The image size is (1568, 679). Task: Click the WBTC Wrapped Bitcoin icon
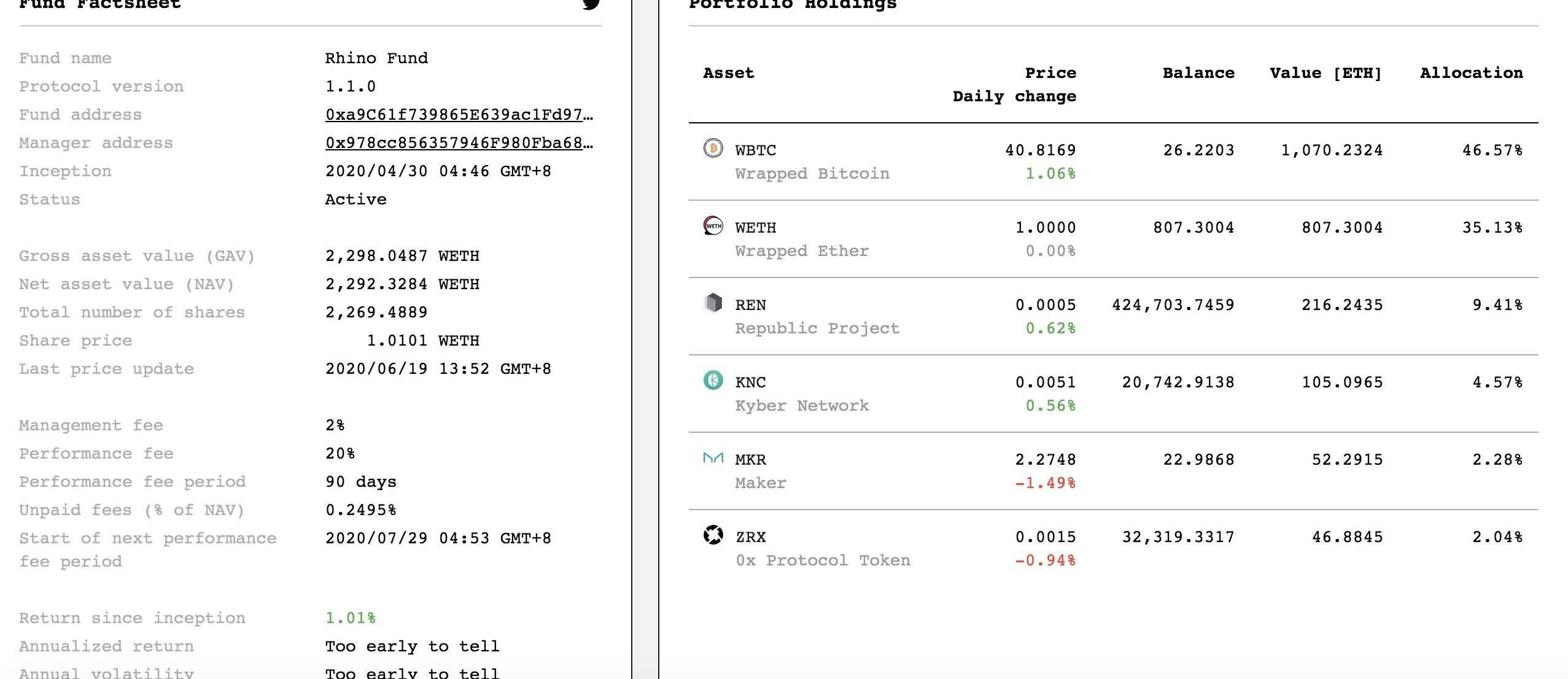[713, 148]
